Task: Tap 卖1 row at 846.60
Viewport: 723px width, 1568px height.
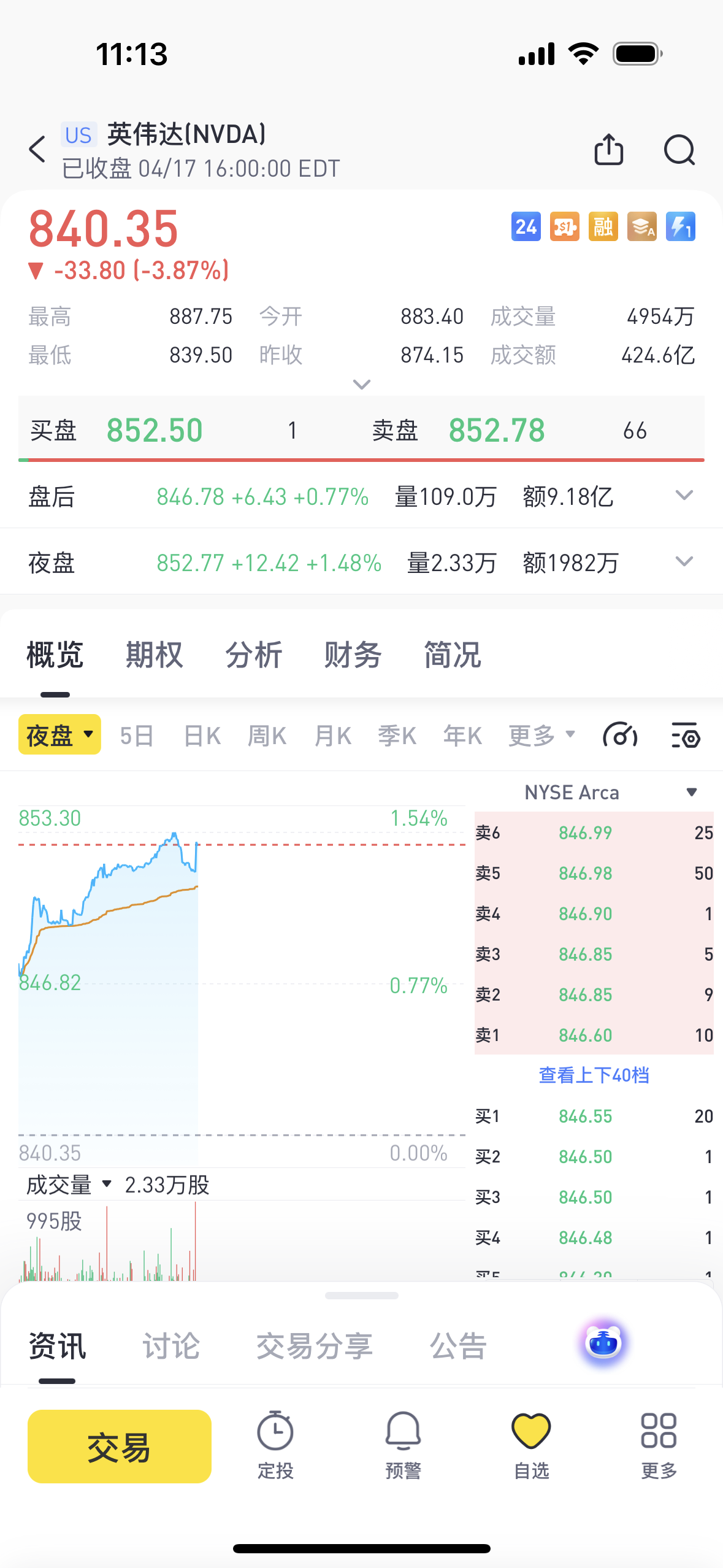Action: (x=594, y=1035)
